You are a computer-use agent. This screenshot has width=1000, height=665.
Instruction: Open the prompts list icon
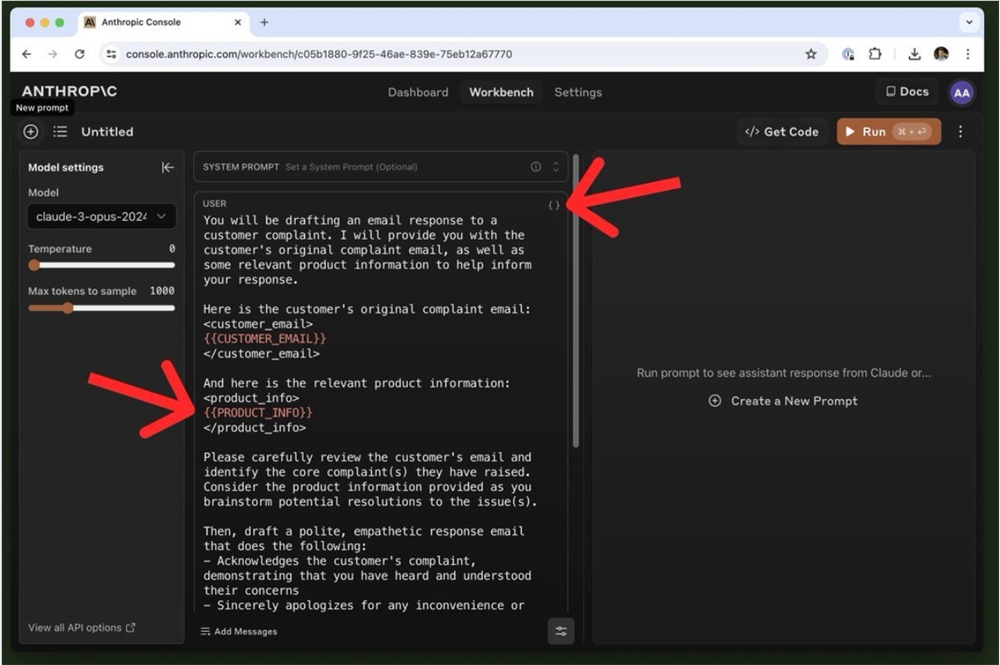(x=60, y=132)
